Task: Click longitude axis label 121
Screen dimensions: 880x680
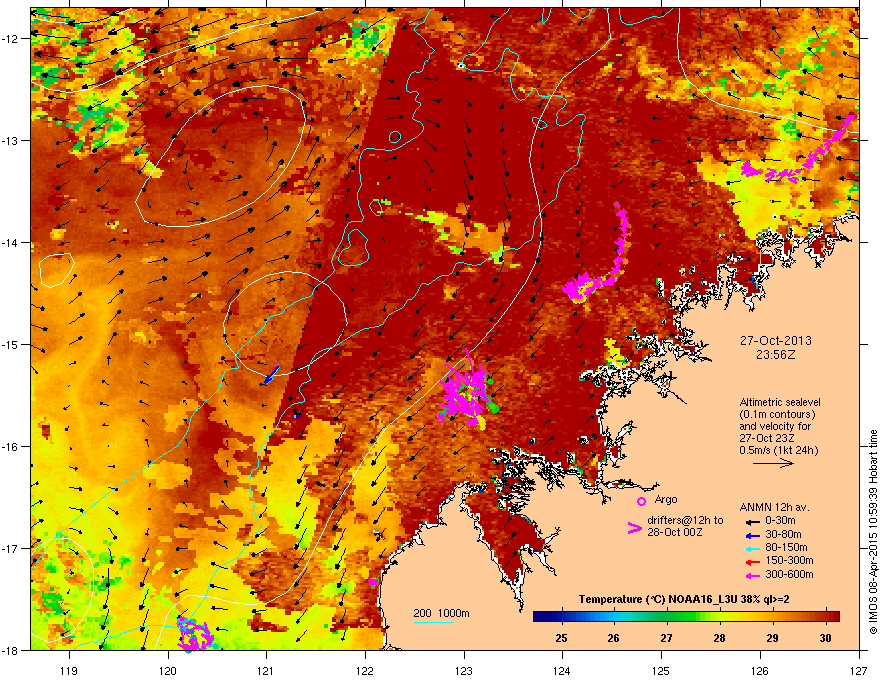Action: click(266, 670)
